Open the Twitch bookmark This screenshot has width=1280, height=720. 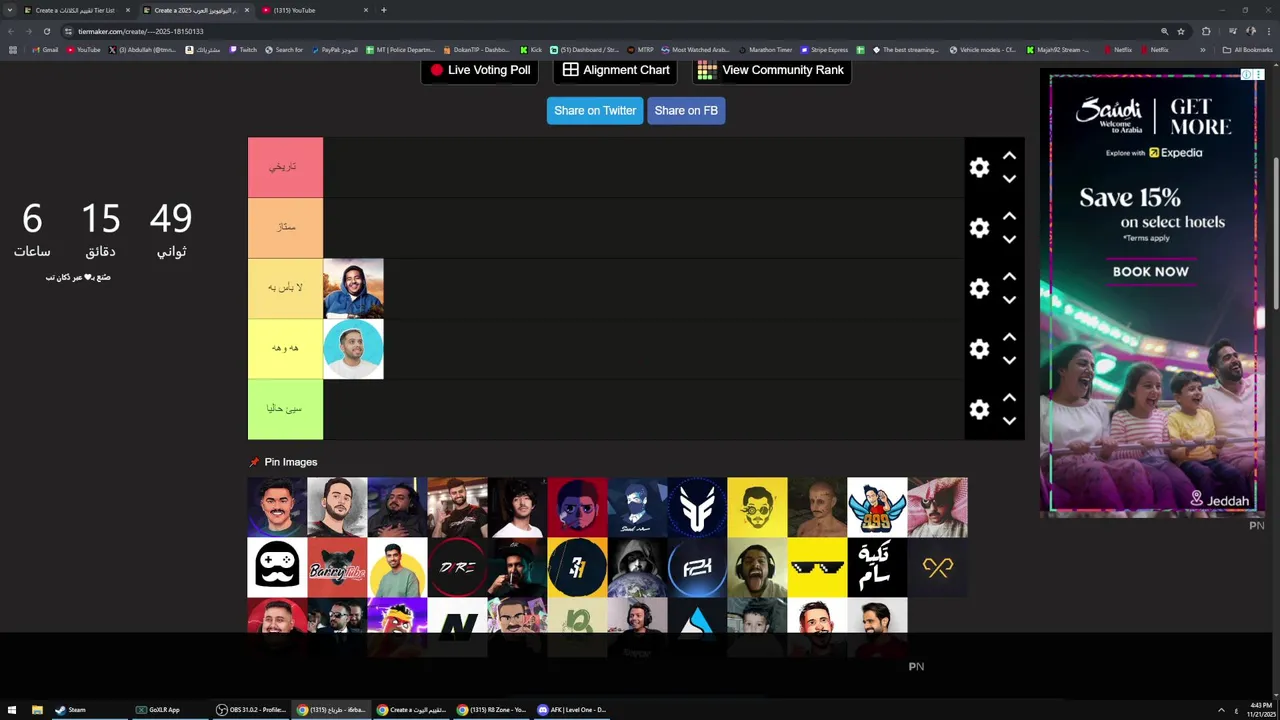click(x=243, y=50)
